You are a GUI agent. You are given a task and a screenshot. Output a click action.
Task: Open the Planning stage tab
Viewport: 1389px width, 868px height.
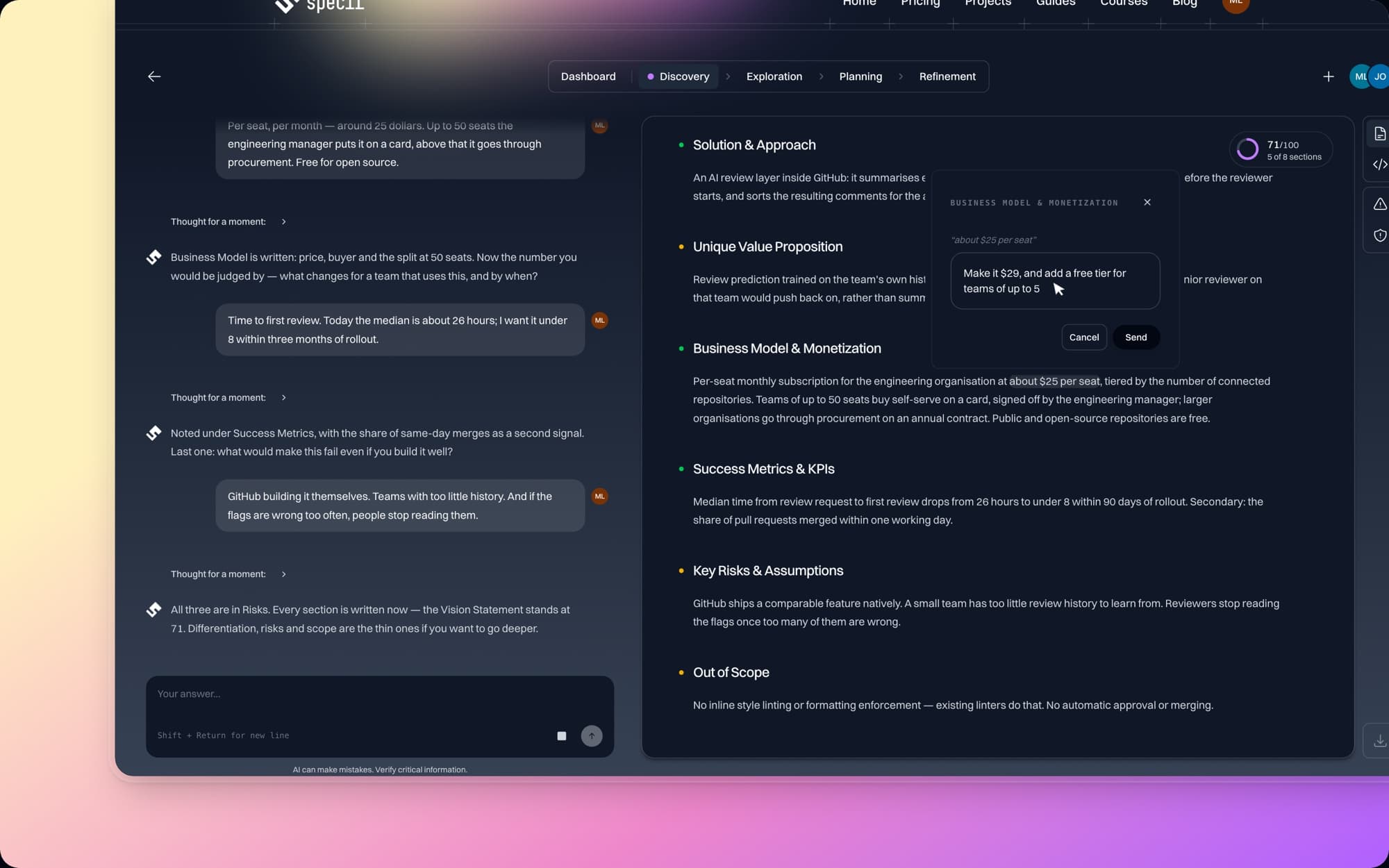(860, 76)
